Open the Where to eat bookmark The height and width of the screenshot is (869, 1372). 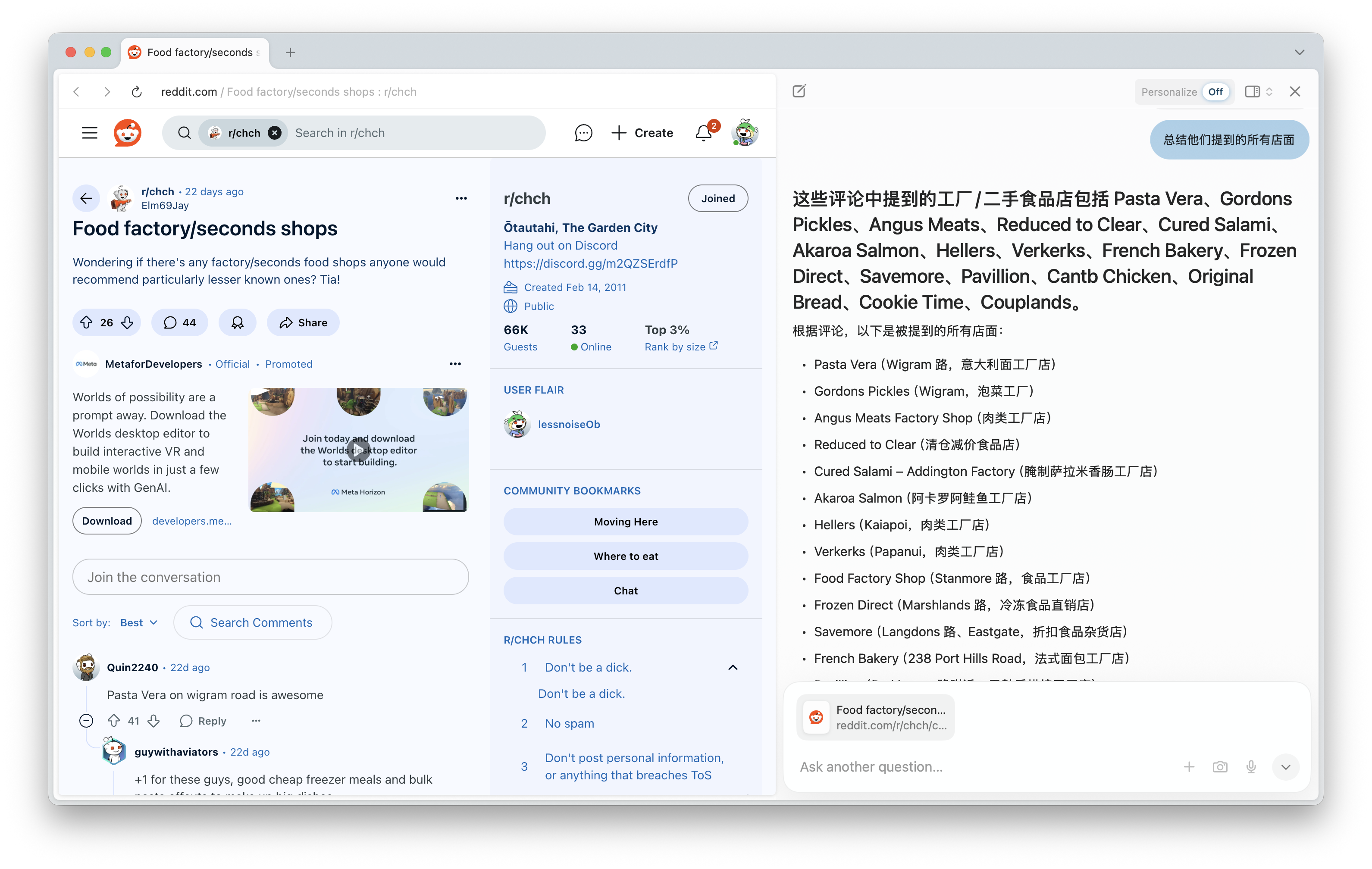point(626,556)
